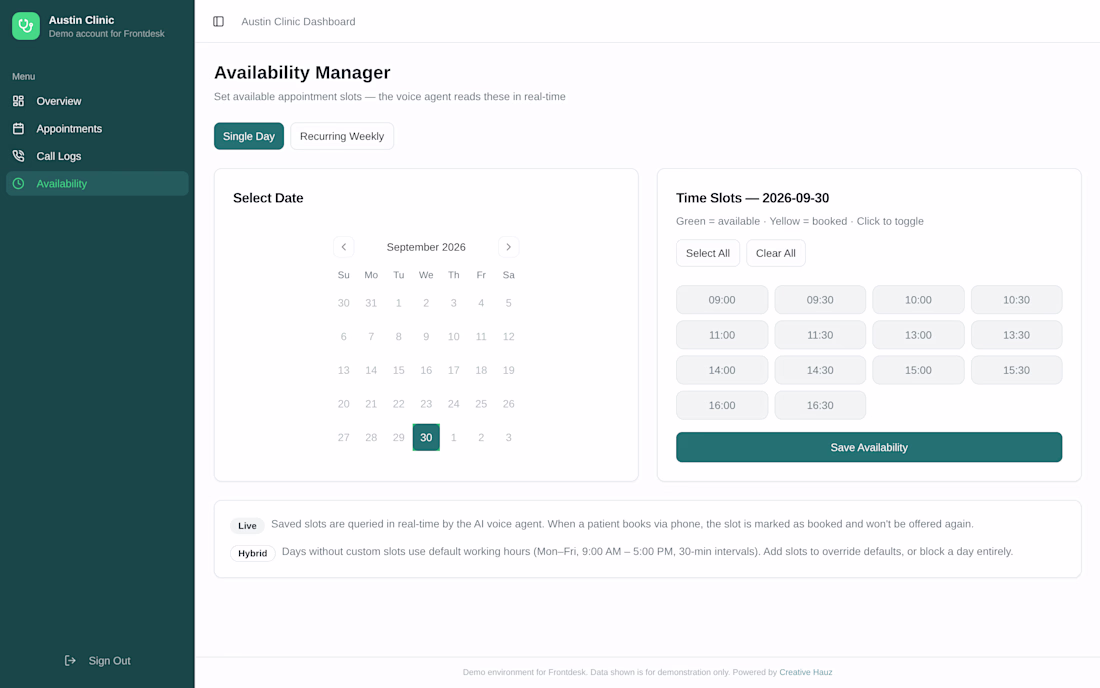Toggle the 15:30 time slot

(x=1017, y=370)
